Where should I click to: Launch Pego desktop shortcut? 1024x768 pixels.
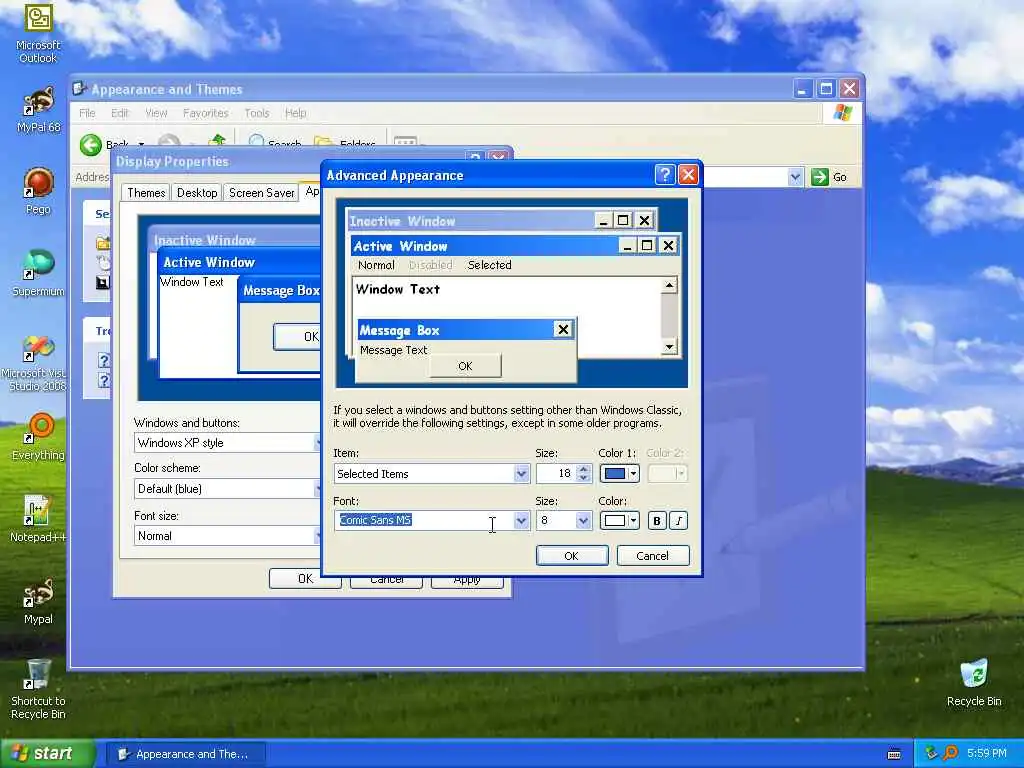coord(38,191)
